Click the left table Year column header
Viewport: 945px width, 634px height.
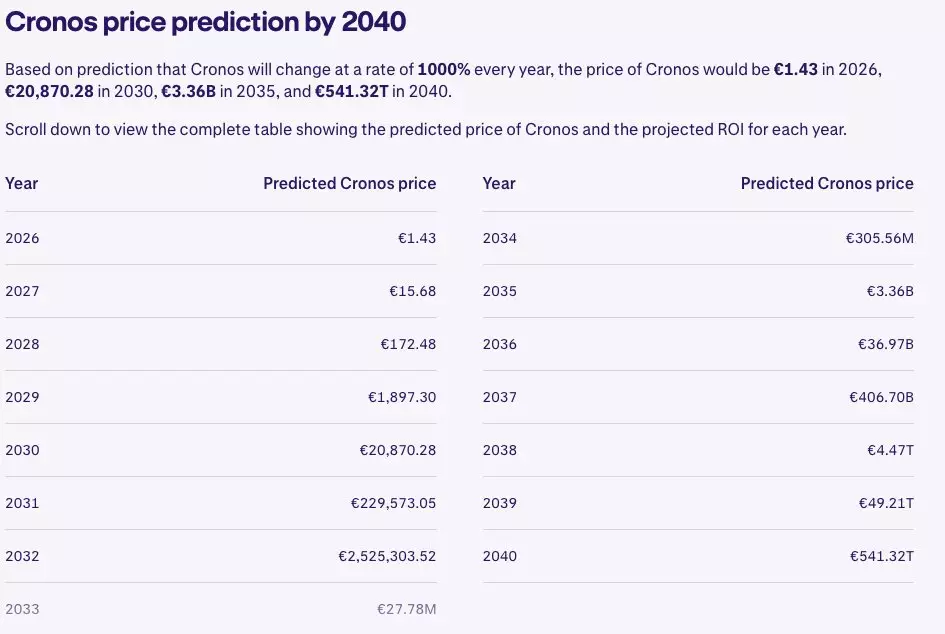click(22, 183)
